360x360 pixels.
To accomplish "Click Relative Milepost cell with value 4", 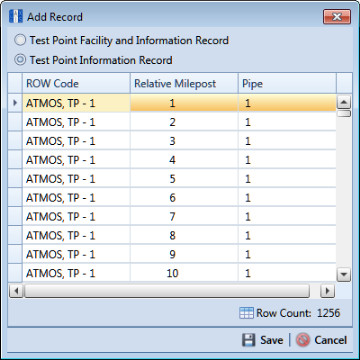I will point(184,160).
